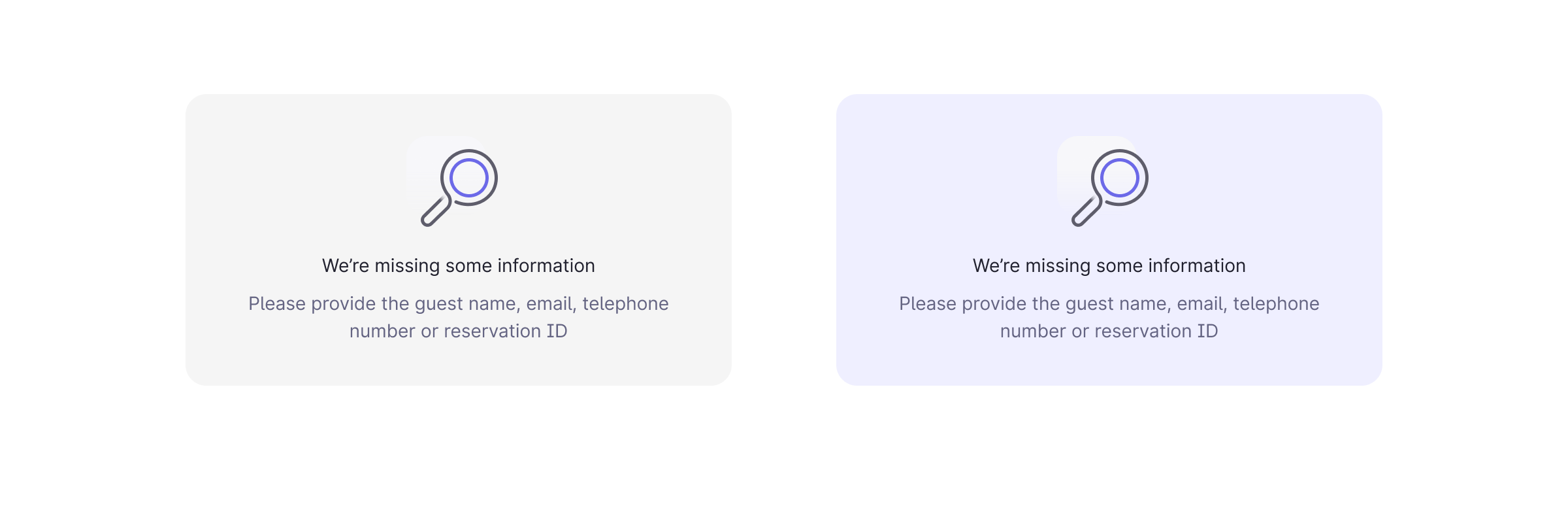
Task: Click the word "number" in gray card
Action: [382, 331]
